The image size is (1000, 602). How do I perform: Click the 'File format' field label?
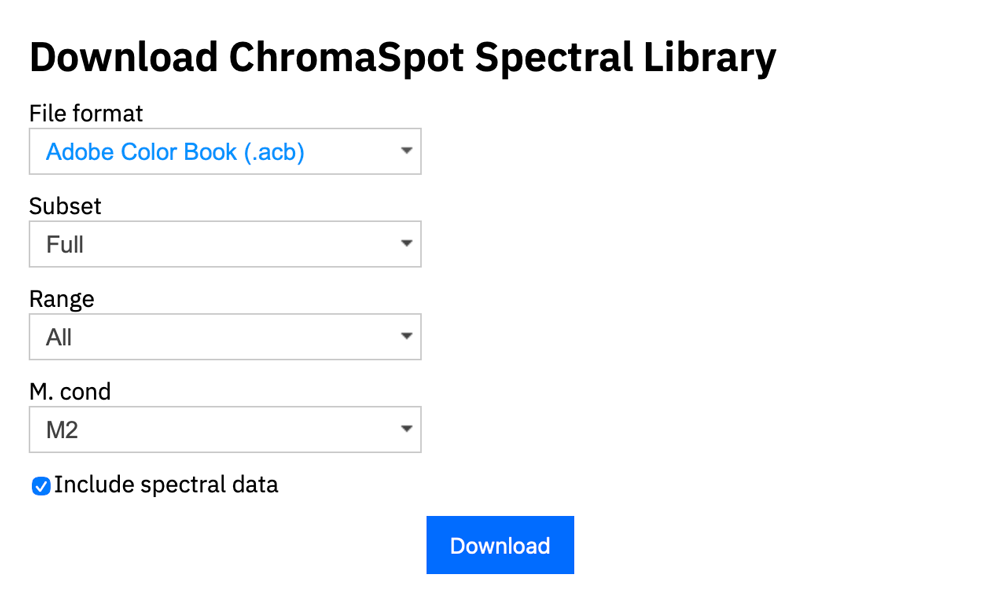point(86,113)
